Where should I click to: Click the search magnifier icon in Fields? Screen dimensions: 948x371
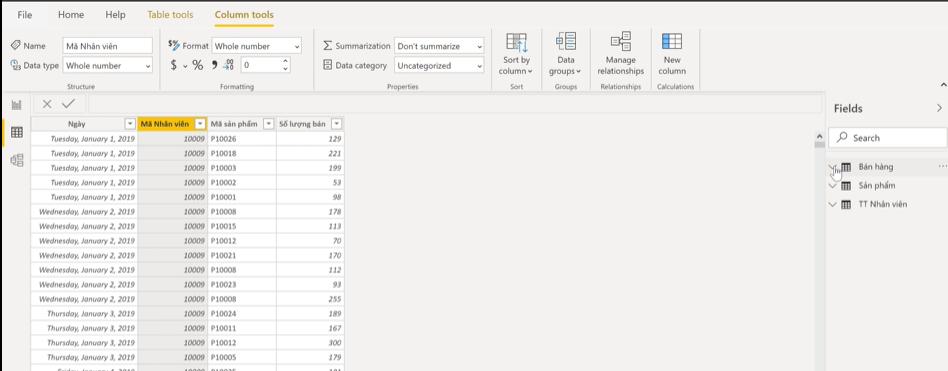(x=842, y=138)
